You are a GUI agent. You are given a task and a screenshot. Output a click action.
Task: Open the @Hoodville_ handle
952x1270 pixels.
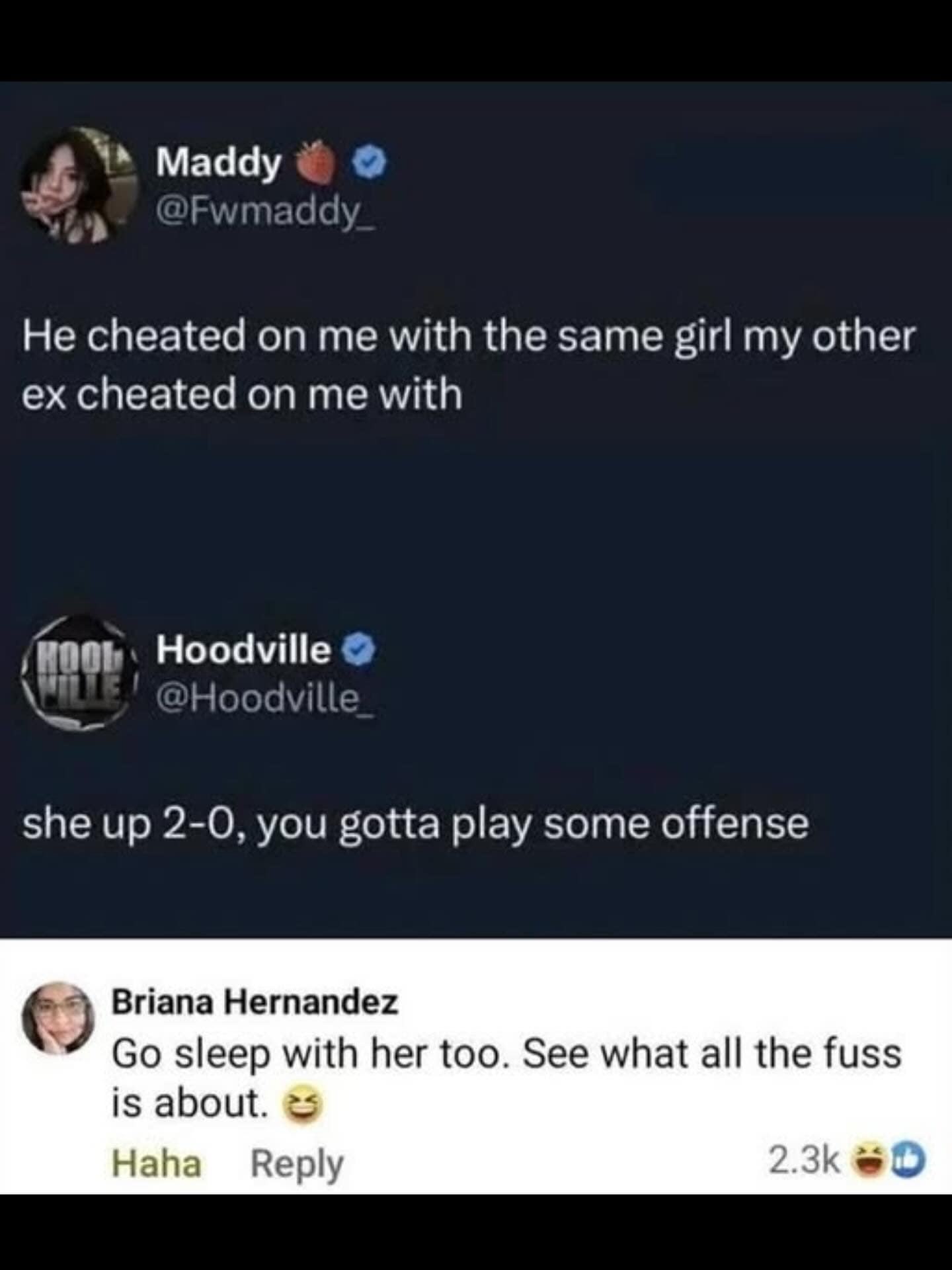(266, 699)
